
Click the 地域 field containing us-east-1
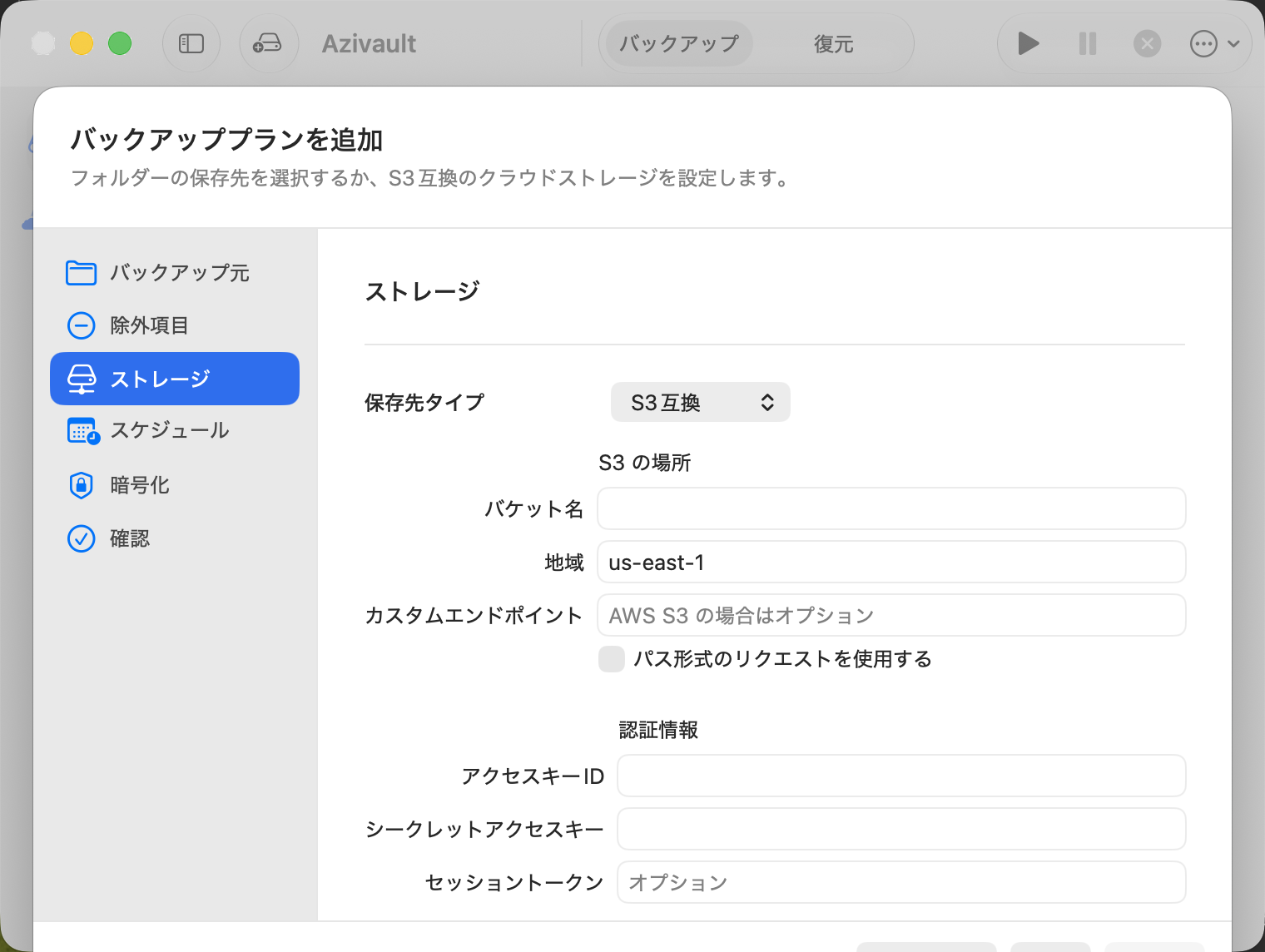(x=891, y=562)
